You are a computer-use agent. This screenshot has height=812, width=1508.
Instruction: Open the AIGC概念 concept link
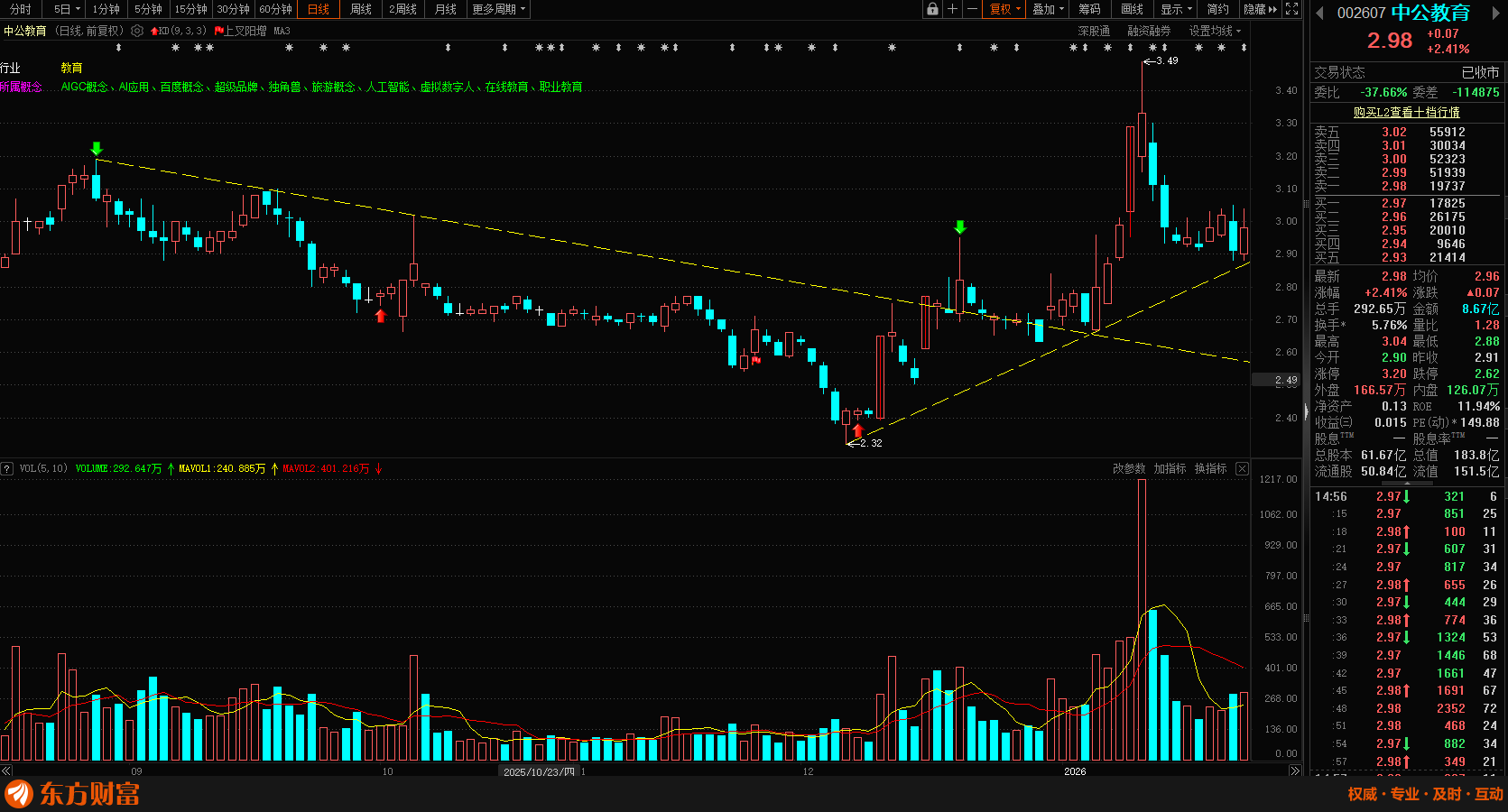84,87
